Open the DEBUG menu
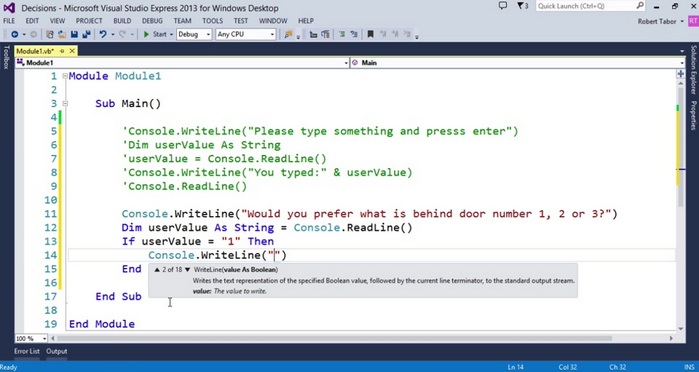The image size is (699, 372). 152,21
